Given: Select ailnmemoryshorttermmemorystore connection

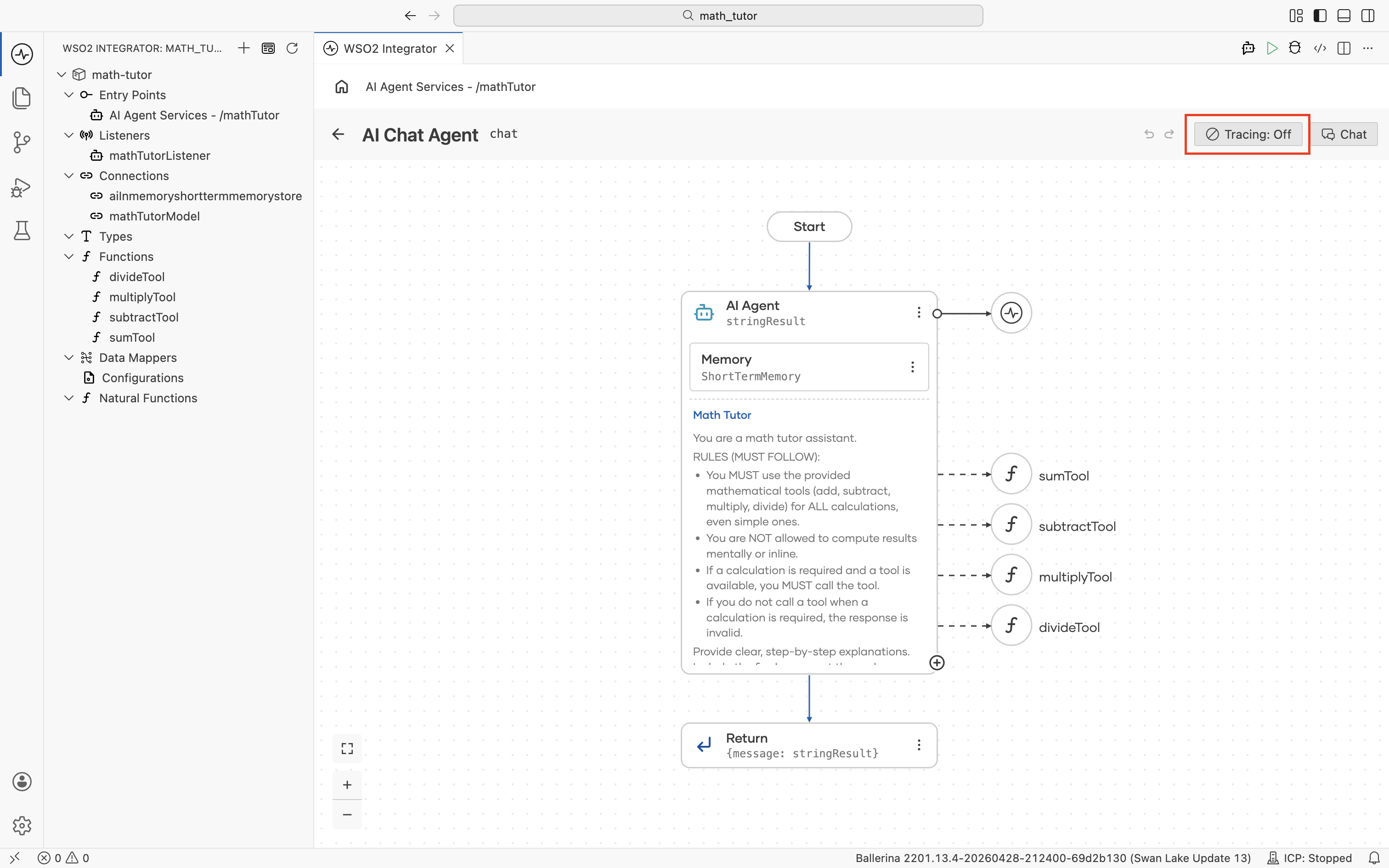Looking at the screenshot, I should point(205,197).
